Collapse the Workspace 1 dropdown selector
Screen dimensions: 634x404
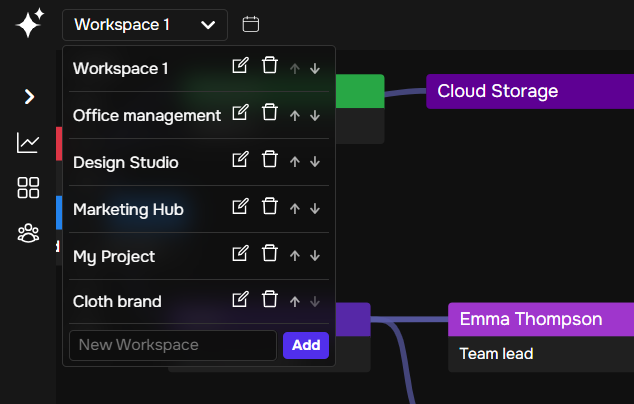pyautogui.click(x=145, y=24)
